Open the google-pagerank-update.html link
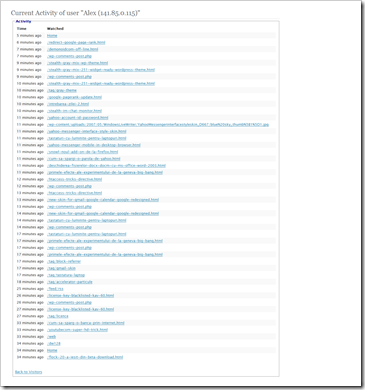This screenshot has width=365, height=390. [74, 97]
